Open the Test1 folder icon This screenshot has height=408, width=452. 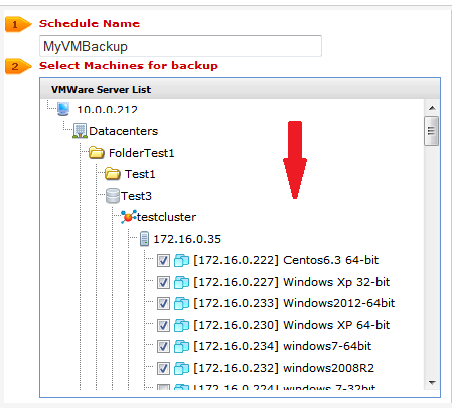(113, 174)
